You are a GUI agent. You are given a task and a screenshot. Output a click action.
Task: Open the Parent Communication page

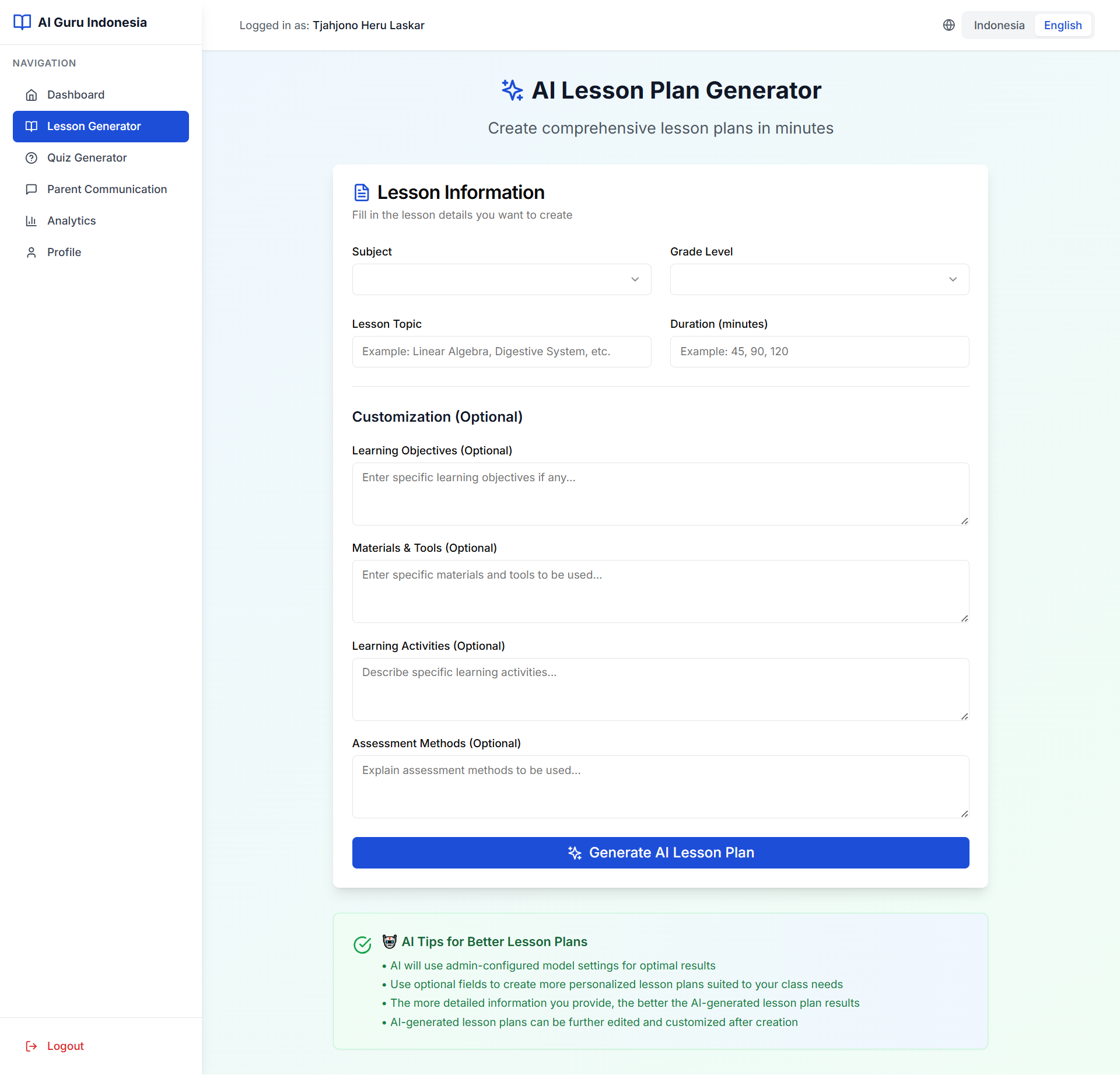(x=107, y=189)
